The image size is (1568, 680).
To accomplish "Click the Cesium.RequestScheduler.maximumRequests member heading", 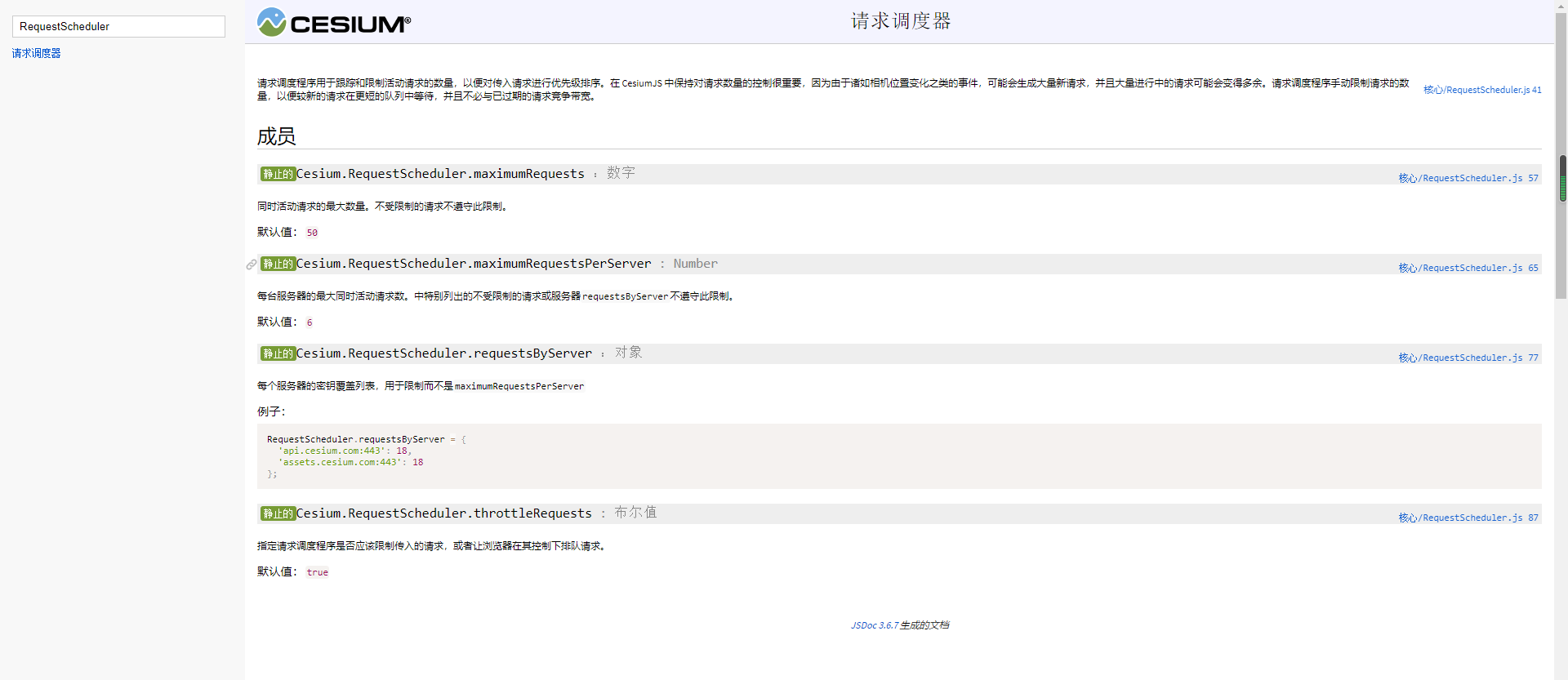I will (440, 174).
